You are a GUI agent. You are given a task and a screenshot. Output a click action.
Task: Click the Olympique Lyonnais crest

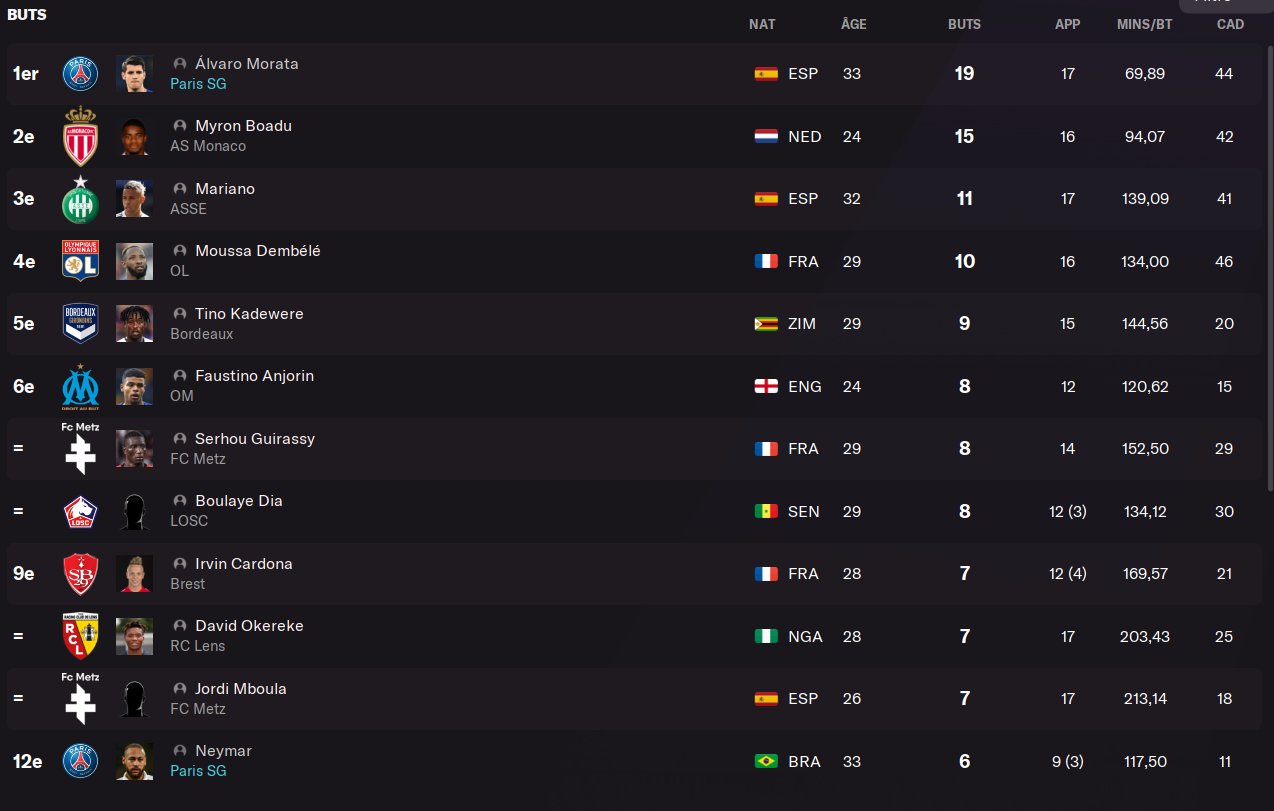click(x=81, y=261)
